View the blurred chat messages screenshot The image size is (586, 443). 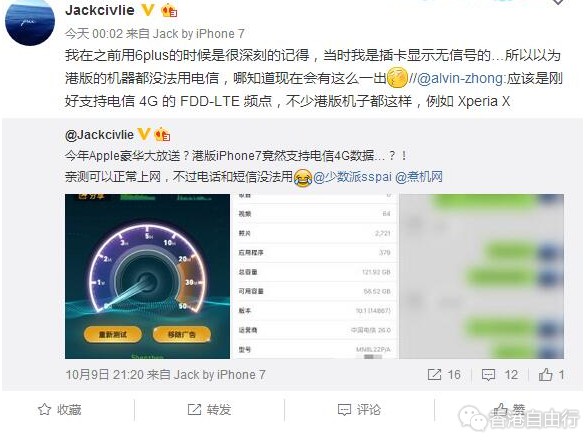[482, 276]
